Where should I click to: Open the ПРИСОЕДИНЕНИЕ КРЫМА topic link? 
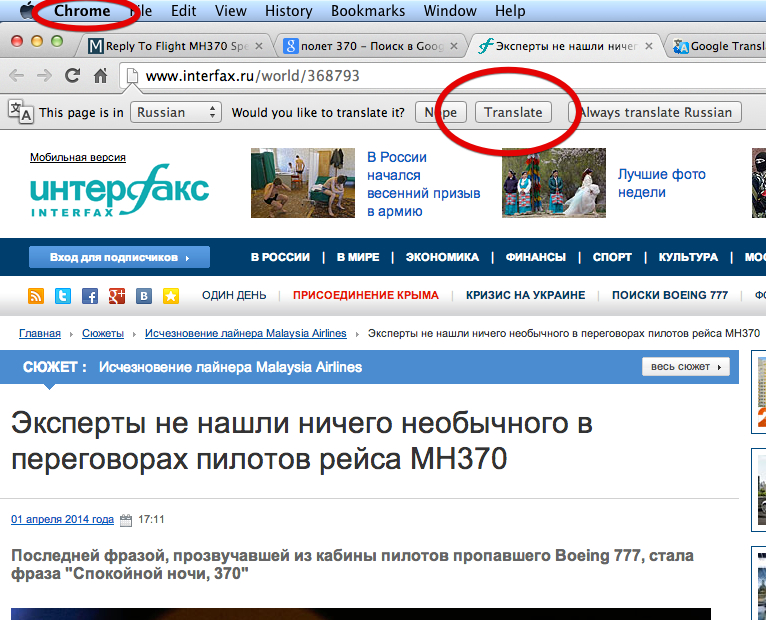pyautogui.click(x=366, y=295)
